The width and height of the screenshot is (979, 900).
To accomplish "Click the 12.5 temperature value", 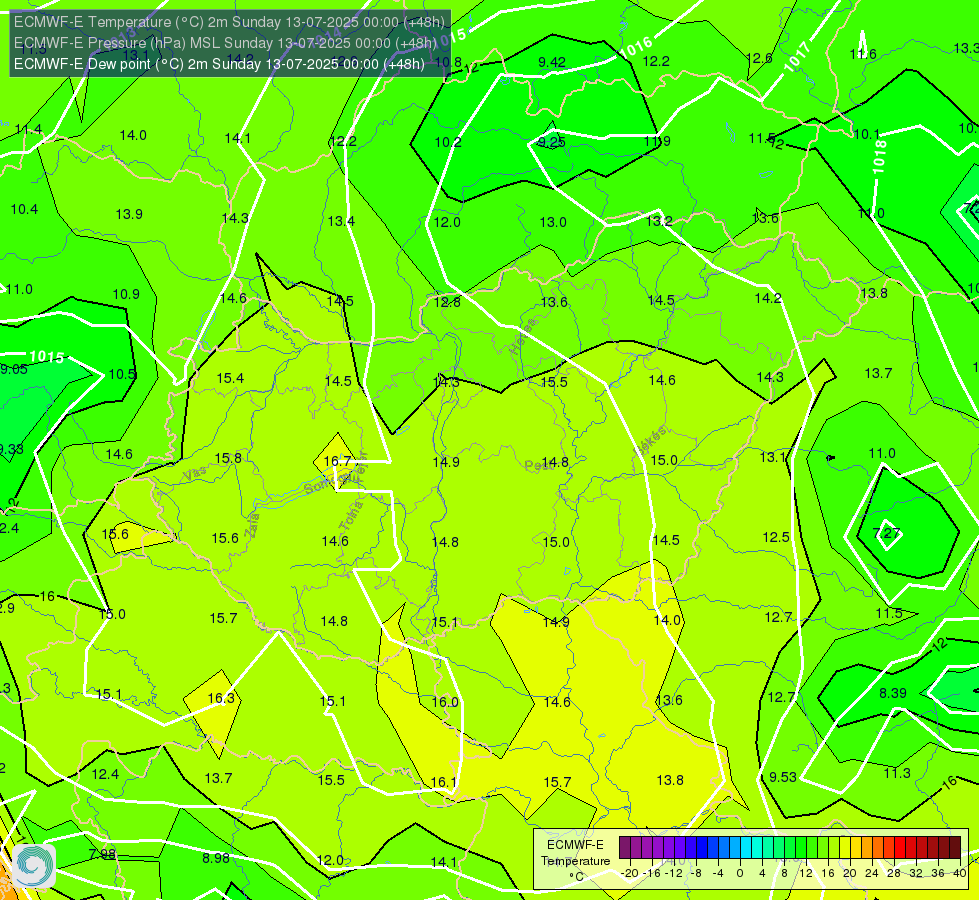I will 776,537.
